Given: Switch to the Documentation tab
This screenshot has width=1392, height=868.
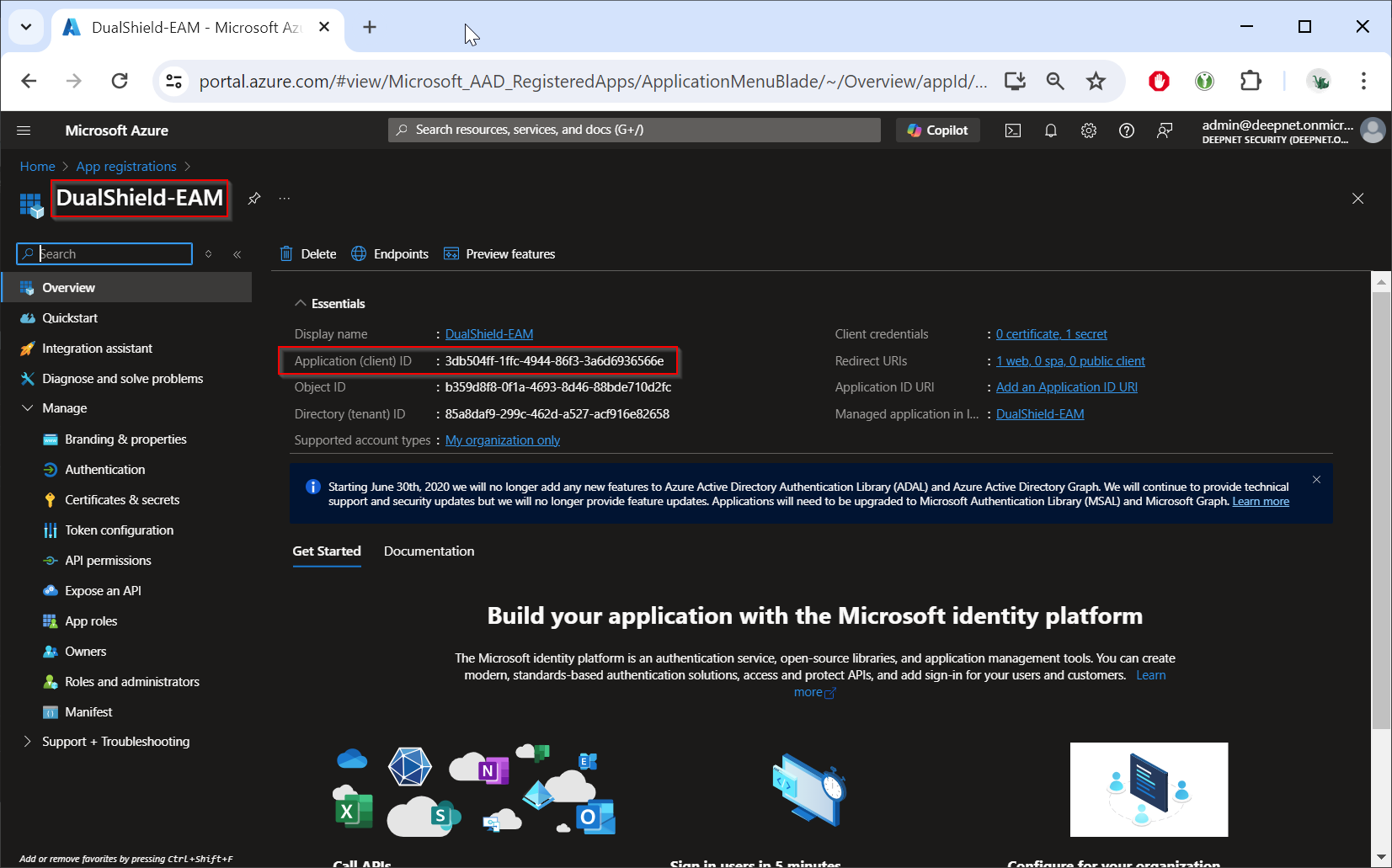Looking at the screenshot, I should coord(429,551).
